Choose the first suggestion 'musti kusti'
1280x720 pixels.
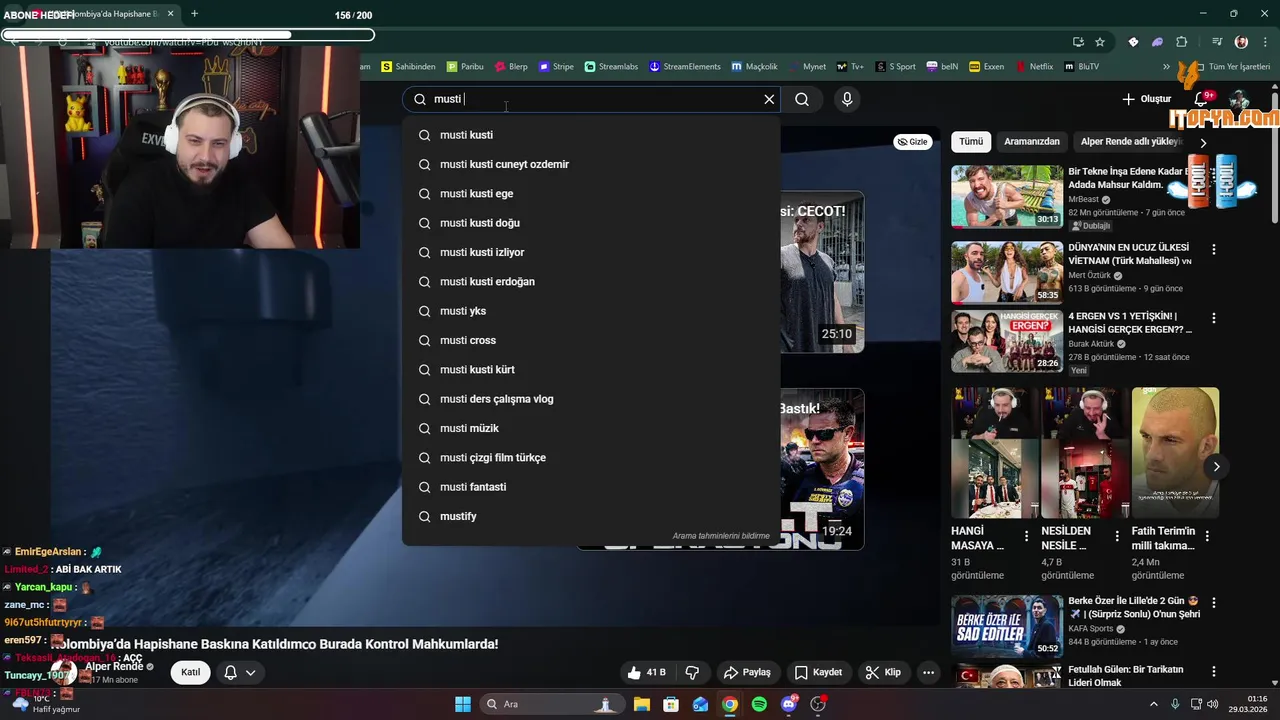point(591,135)
